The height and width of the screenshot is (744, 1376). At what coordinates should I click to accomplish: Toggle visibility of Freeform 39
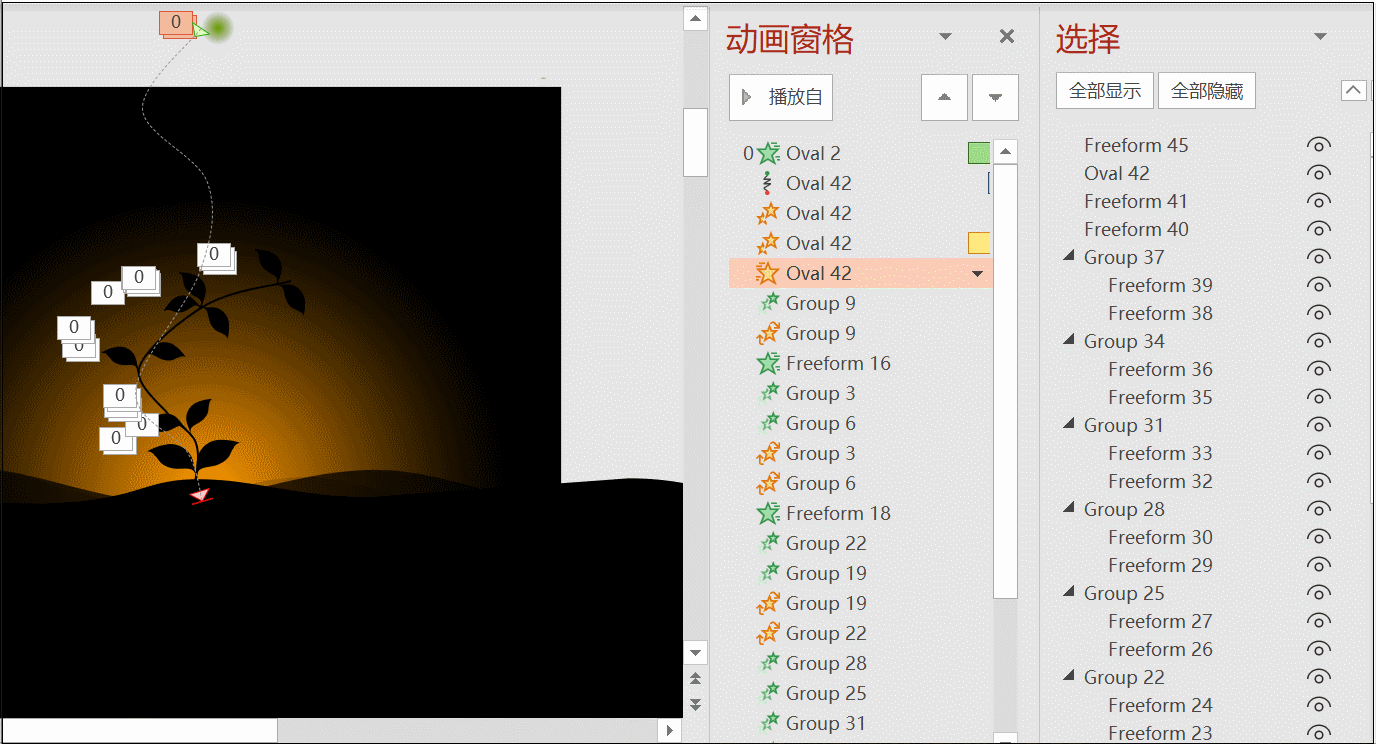(1319, 285)
